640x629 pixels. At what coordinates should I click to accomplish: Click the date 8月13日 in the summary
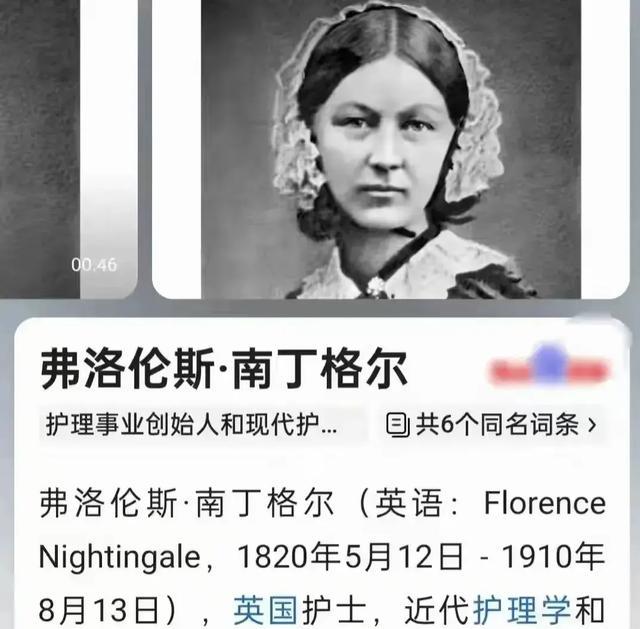pos(98,611)
